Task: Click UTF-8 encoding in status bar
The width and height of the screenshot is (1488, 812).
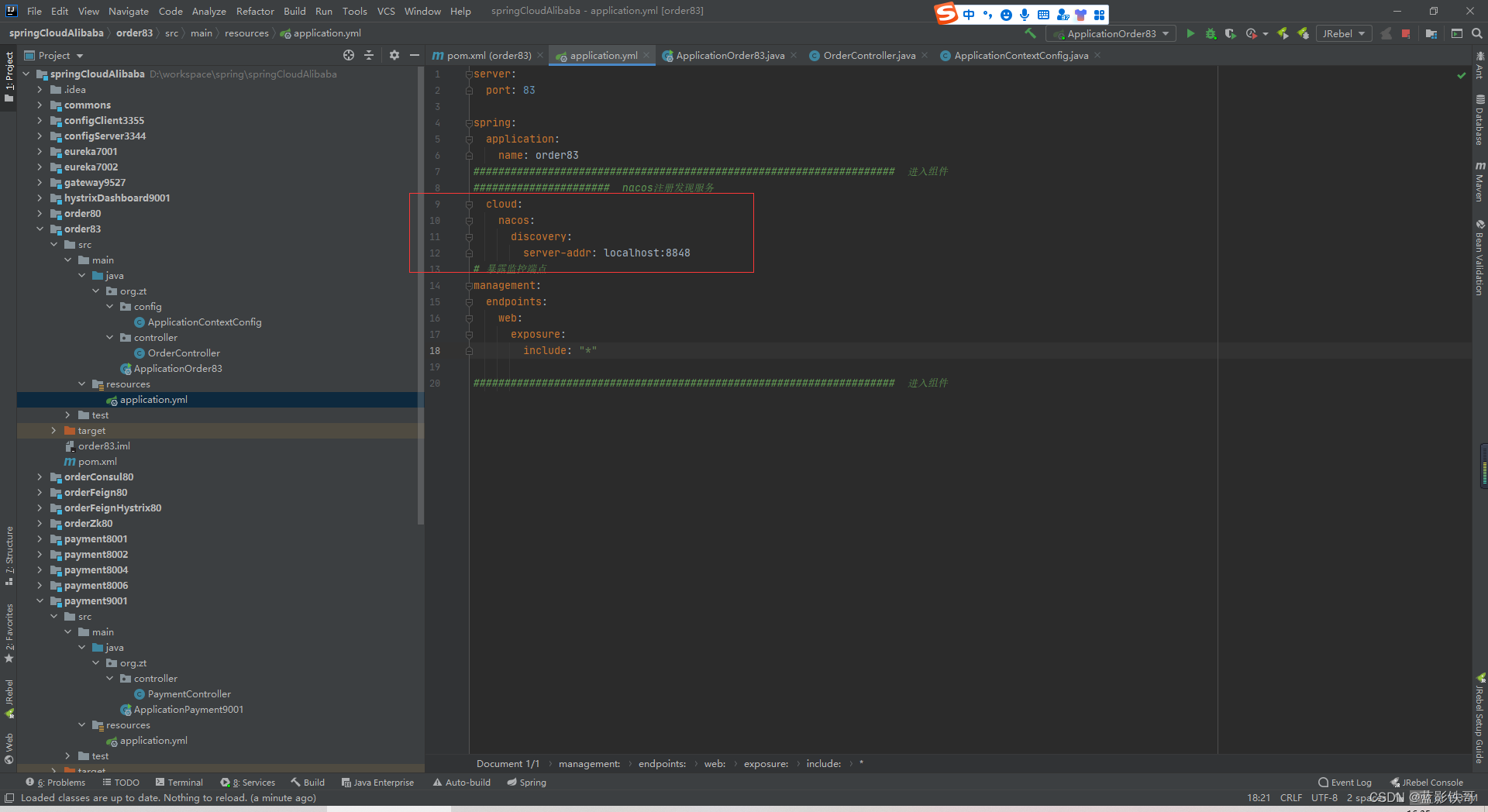Action: [x=1324, y=798]
